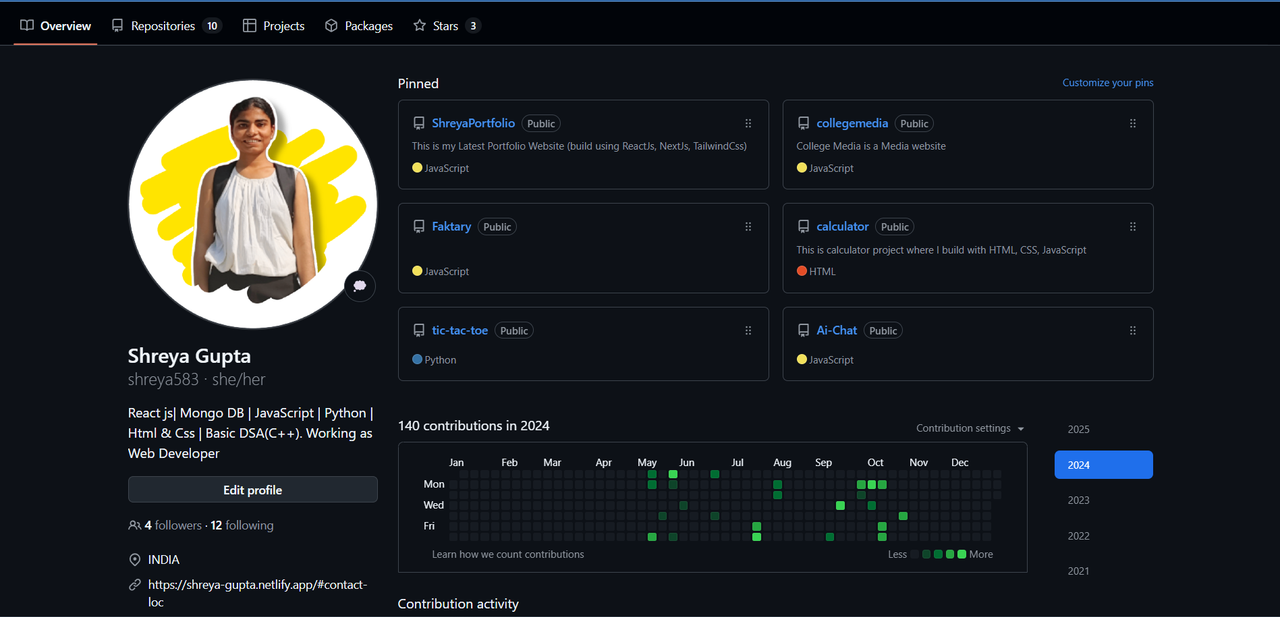Go to the Packages tab
Image resolution: width=1280 pixels, height=617 pixels.
click(359, 26)
